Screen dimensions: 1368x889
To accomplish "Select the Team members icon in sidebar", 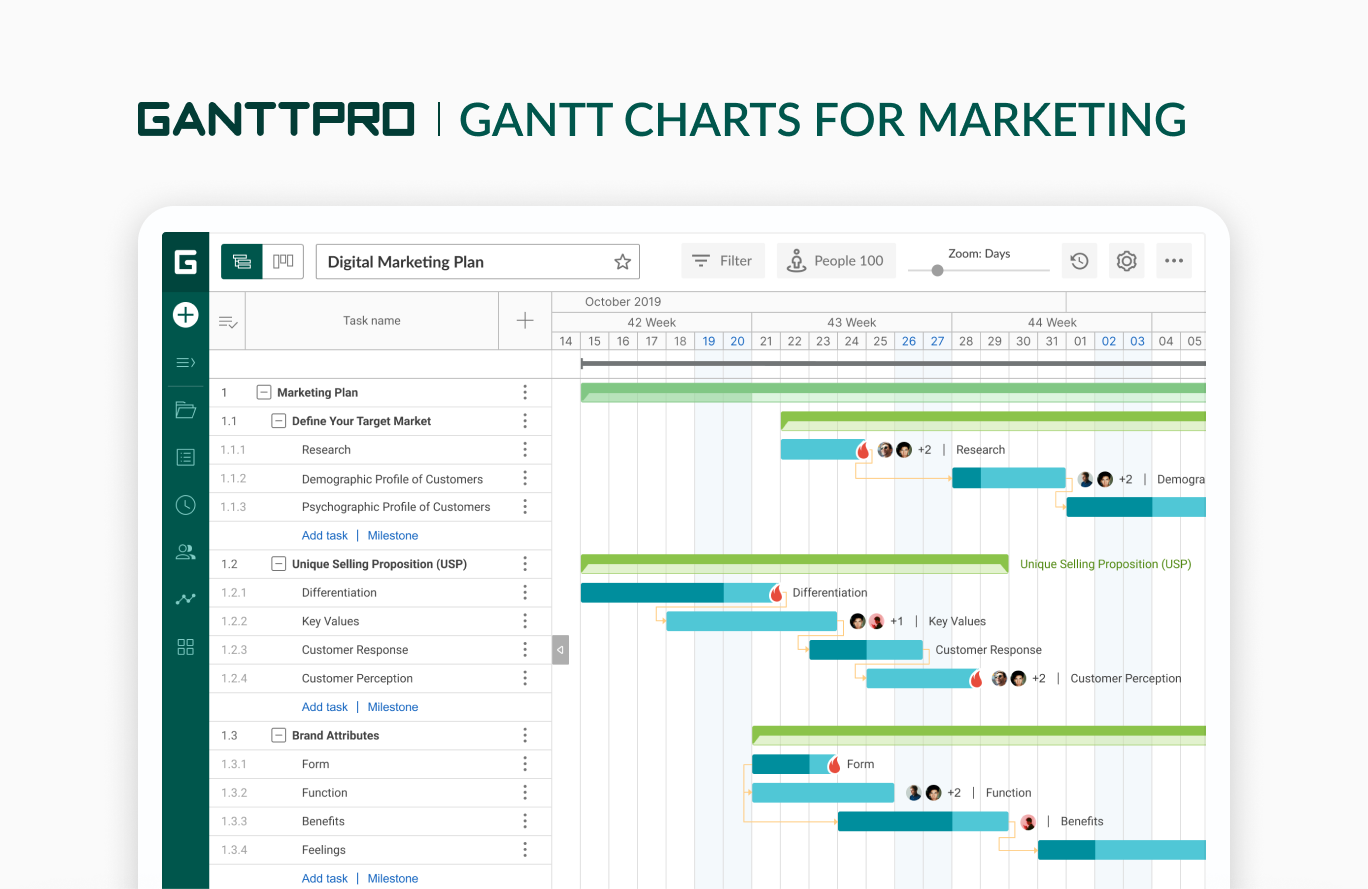I will pos(185,551).
